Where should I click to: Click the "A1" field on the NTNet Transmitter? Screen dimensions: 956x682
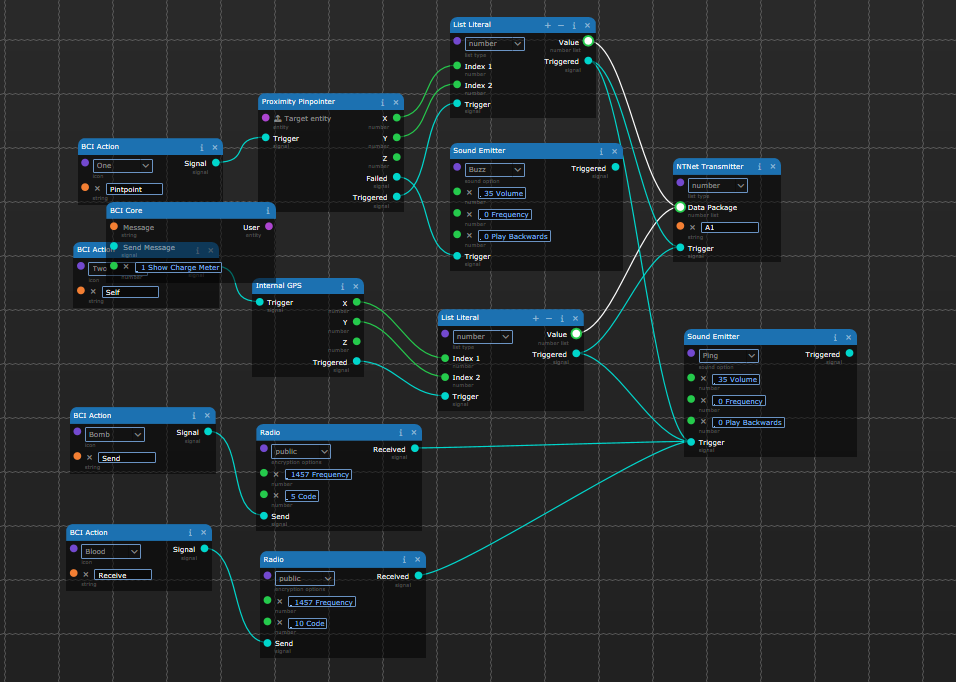[731, 226]
